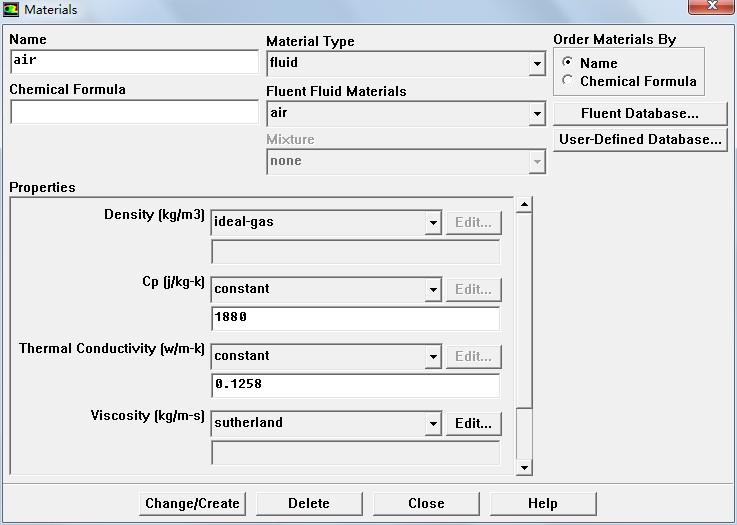Click the Fluent Database button
The image size is (737, 525).
[639, 113]
